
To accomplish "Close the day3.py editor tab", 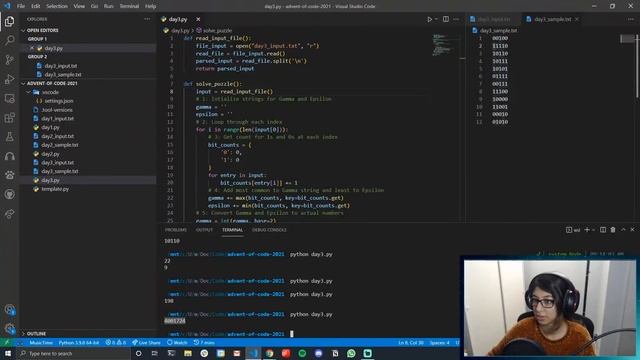I will point(198,19).
